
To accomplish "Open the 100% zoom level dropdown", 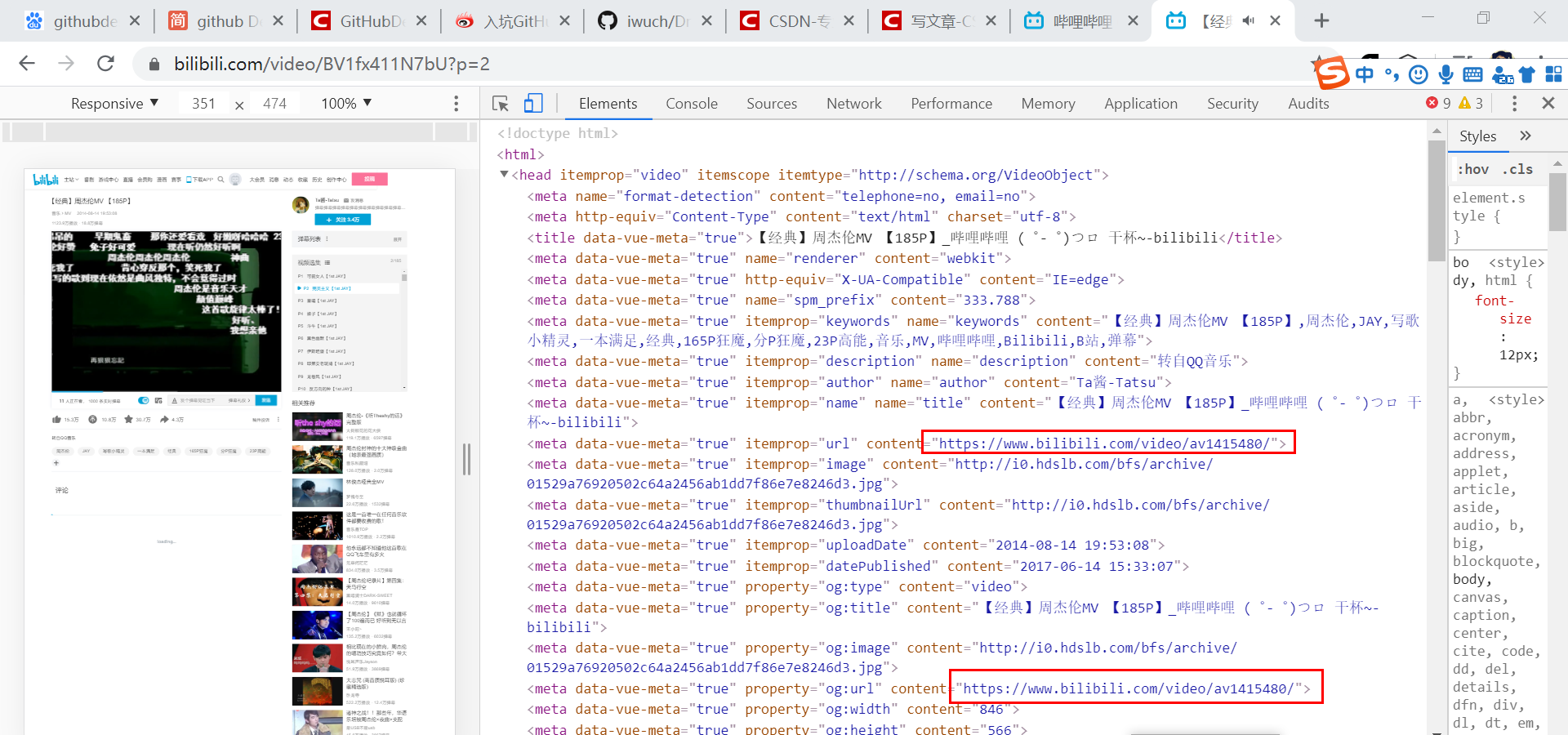I will 345,103.
